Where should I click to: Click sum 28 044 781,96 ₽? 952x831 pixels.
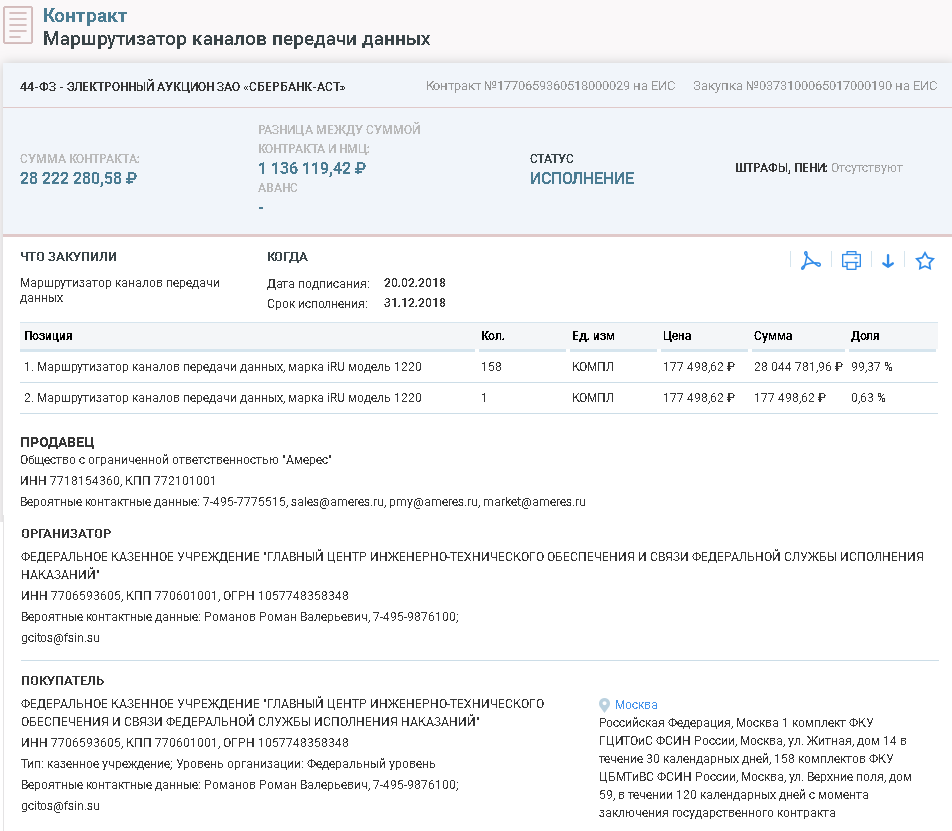click(x=798, y=367)
